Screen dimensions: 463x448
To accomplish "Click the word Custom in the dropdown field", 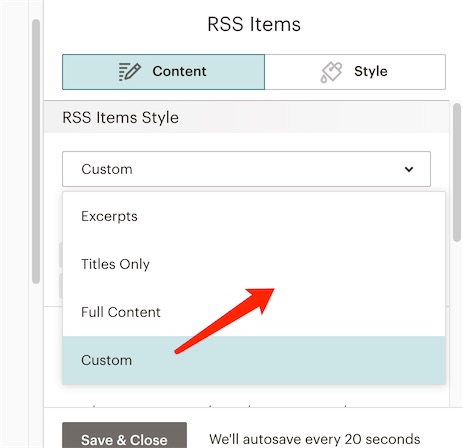I will click(107, 169).
